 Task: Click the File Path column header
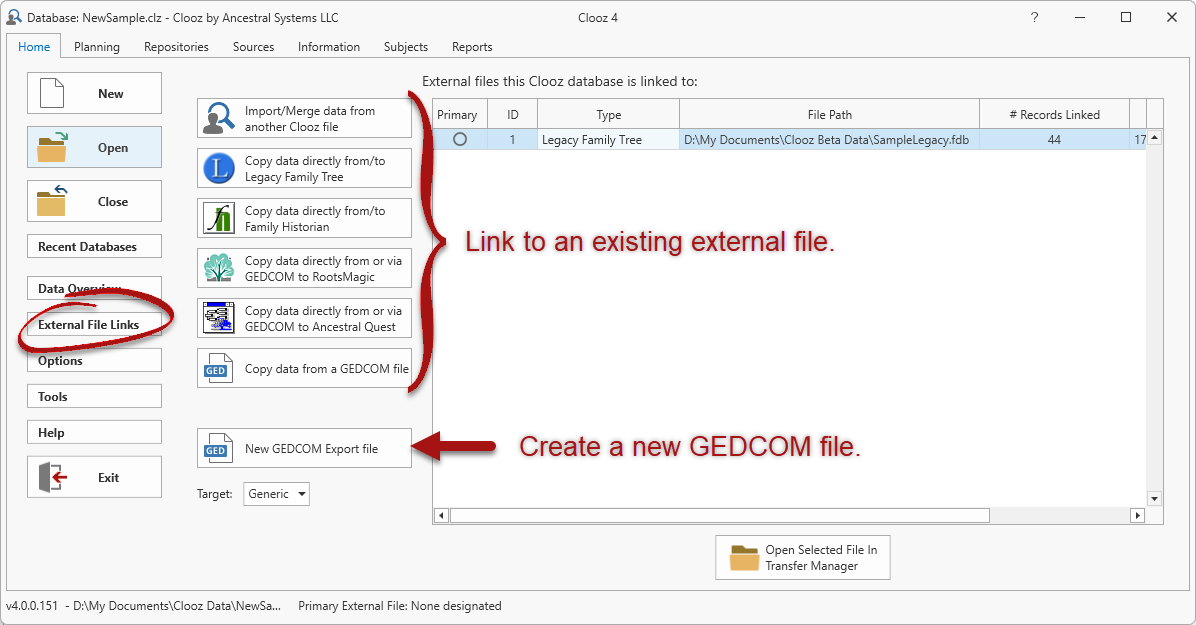829,114
